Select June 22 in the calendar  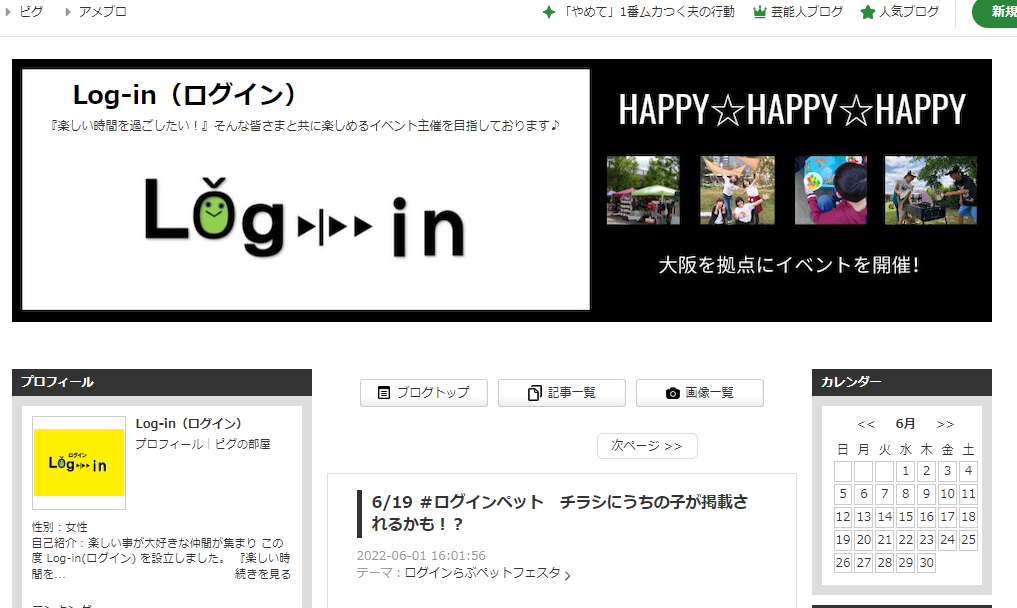[x=905, y=539]
